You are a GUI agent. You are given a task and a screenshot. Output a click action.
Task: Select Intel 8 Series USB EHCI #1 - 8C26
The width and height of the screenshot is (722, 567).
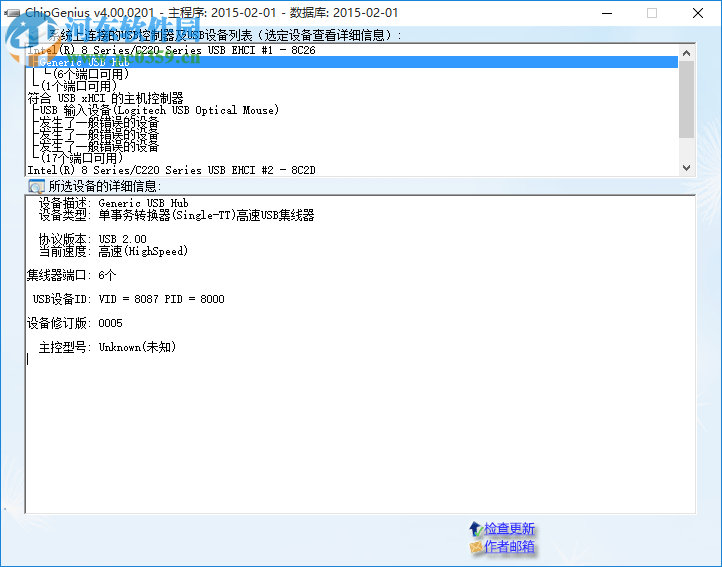click(171, 50)
